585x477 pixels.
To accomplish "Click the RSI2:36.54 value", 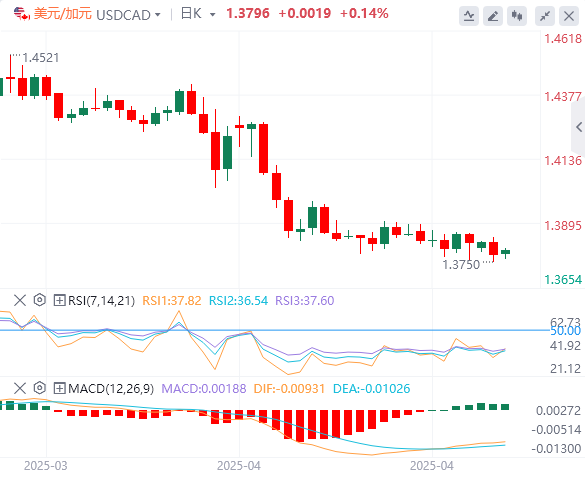I will coord(238,301).
